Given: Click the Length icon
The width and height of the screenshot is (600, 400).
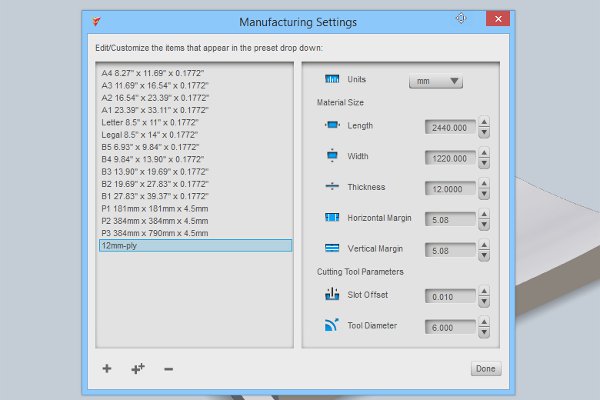Looking at the screenshot, I should point(332,125).
